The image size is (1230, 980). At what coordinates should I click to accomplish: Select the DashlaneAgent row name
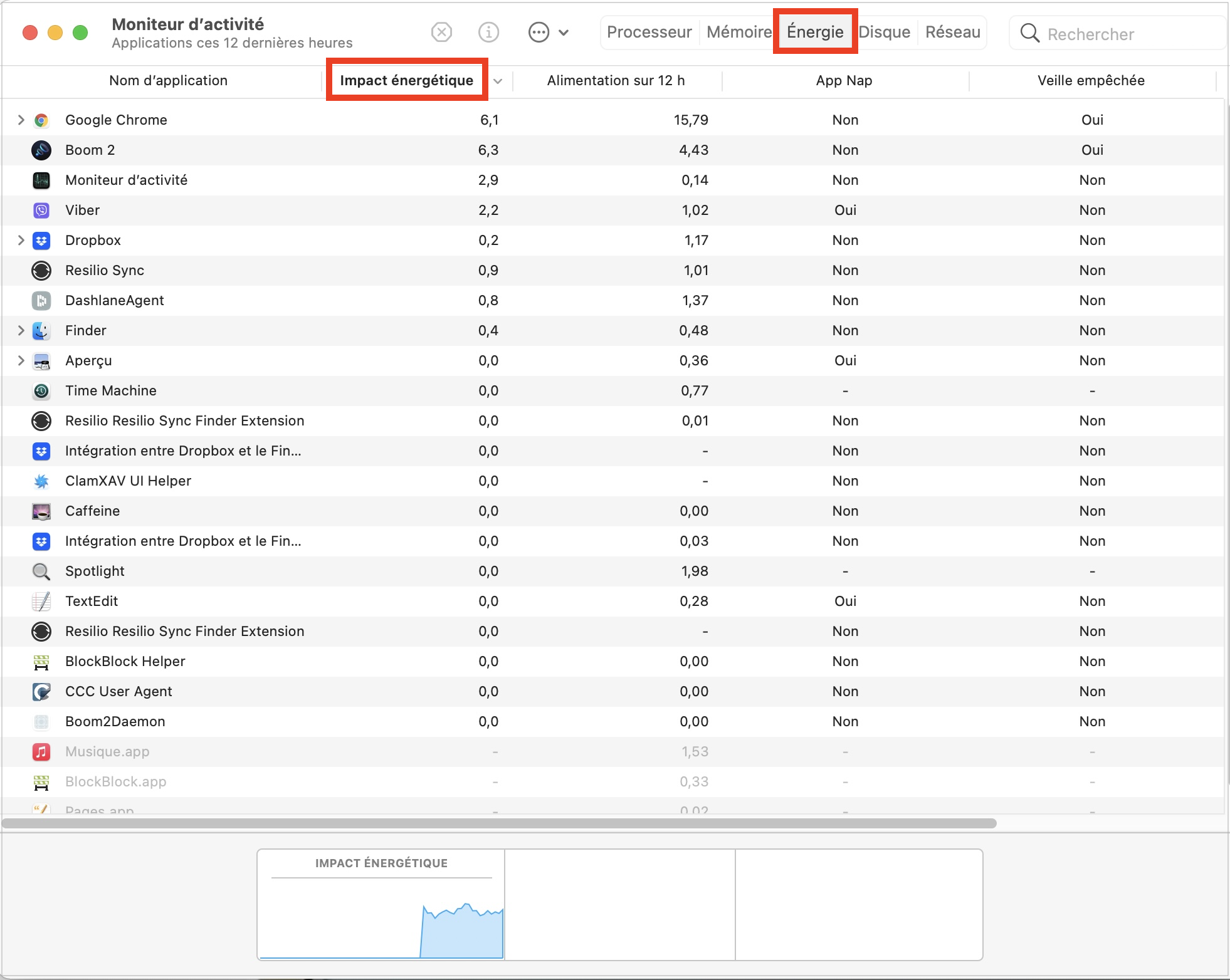click(x=115, y=301)
